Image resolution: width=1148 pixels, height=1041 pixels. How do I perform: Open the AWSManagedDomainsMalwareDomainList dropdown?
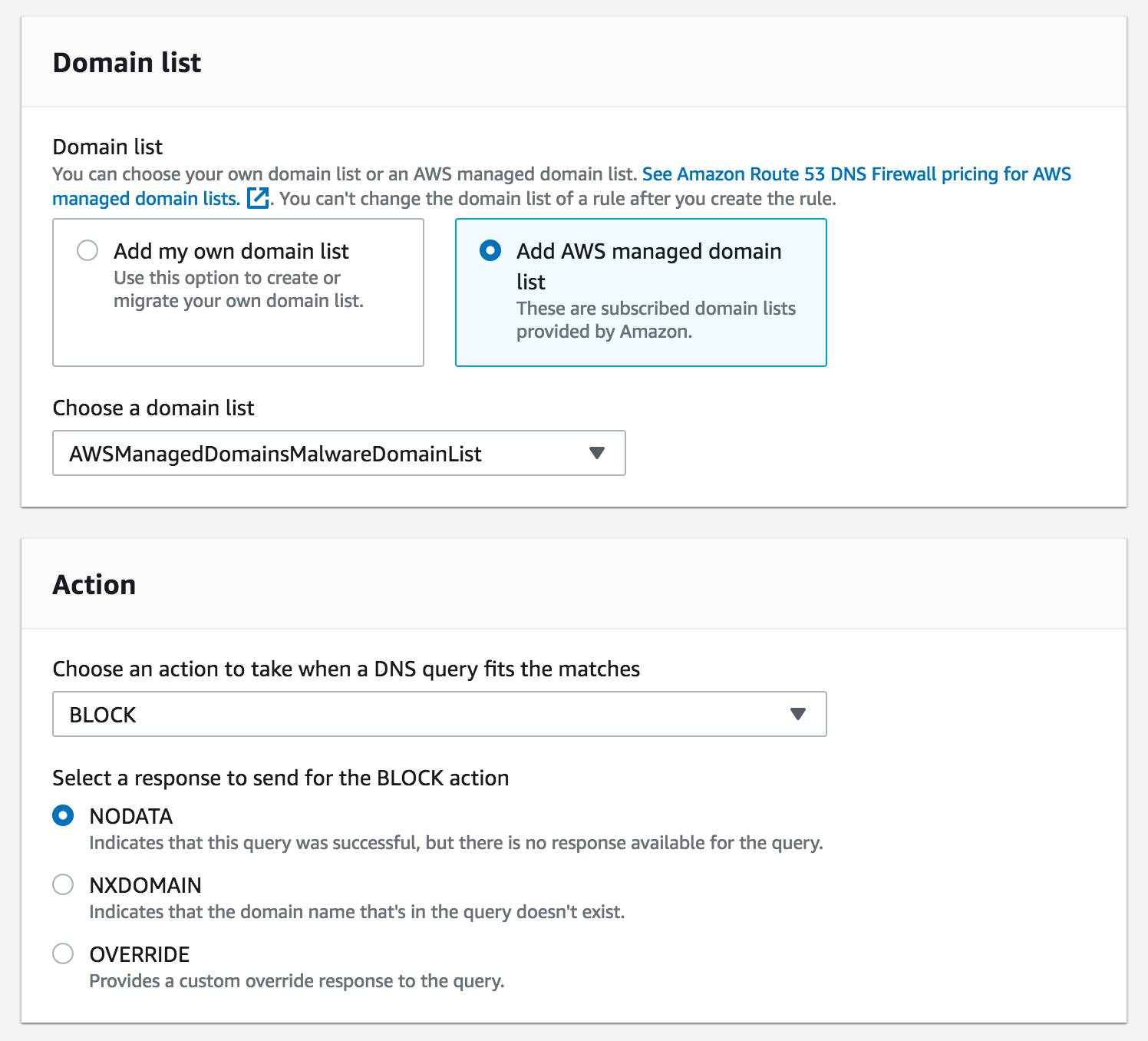click(338, 453)
